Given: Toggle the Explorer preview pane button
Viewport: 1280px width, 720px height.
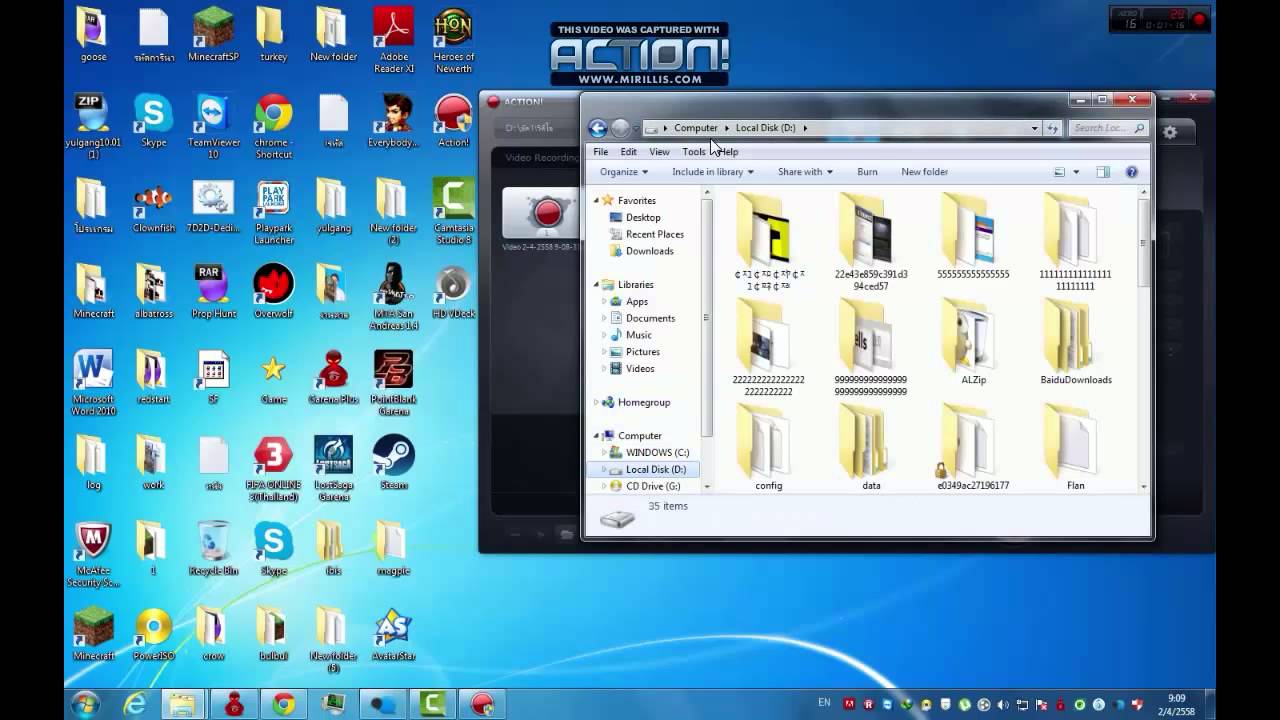Looking at the screenshot, I should pyautogui.click(x=1103, y=172).
